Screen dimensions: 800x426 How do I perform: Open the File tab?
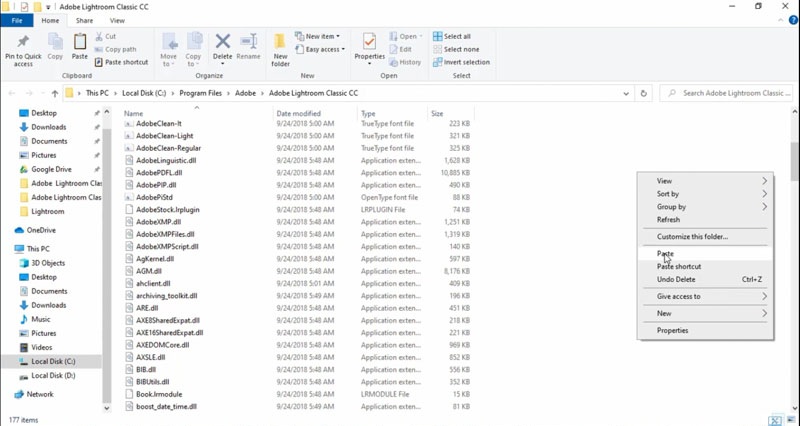pyautogui.click(x=17, y=20)
